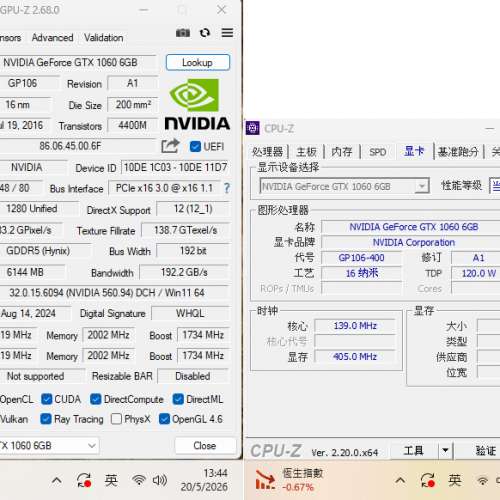Click the DirectX Support 12 (12_1) value
Image resolution: width=500 pixels, height=500 pixels.
tap(193, 209)
